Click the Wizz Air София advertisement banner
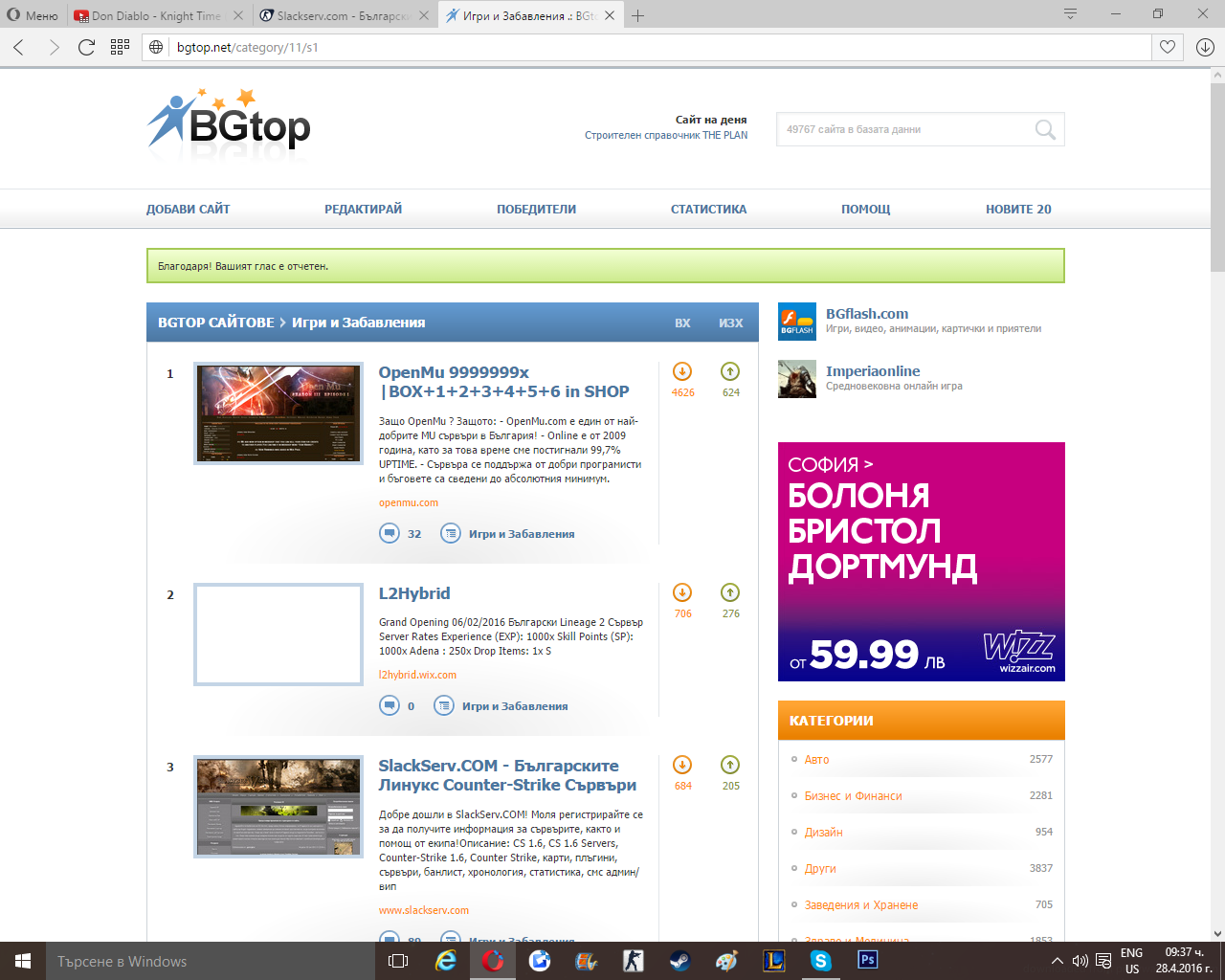The width and height of the screenshot is (1225, 980). click(922, 562)
